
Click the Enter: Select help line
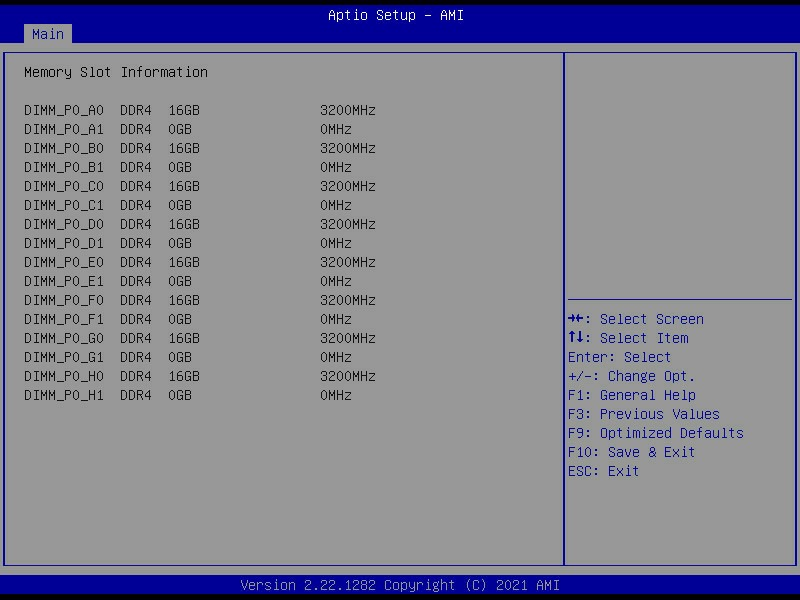click(x=619, y=357)
